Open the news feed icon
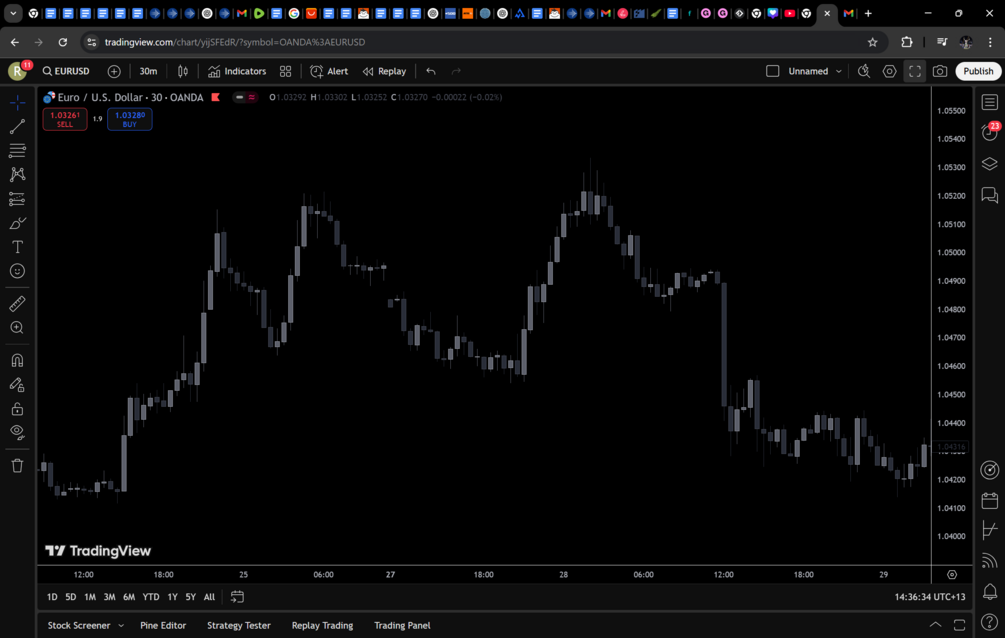This screenshot has width=1005, height=638. (990, 561)
